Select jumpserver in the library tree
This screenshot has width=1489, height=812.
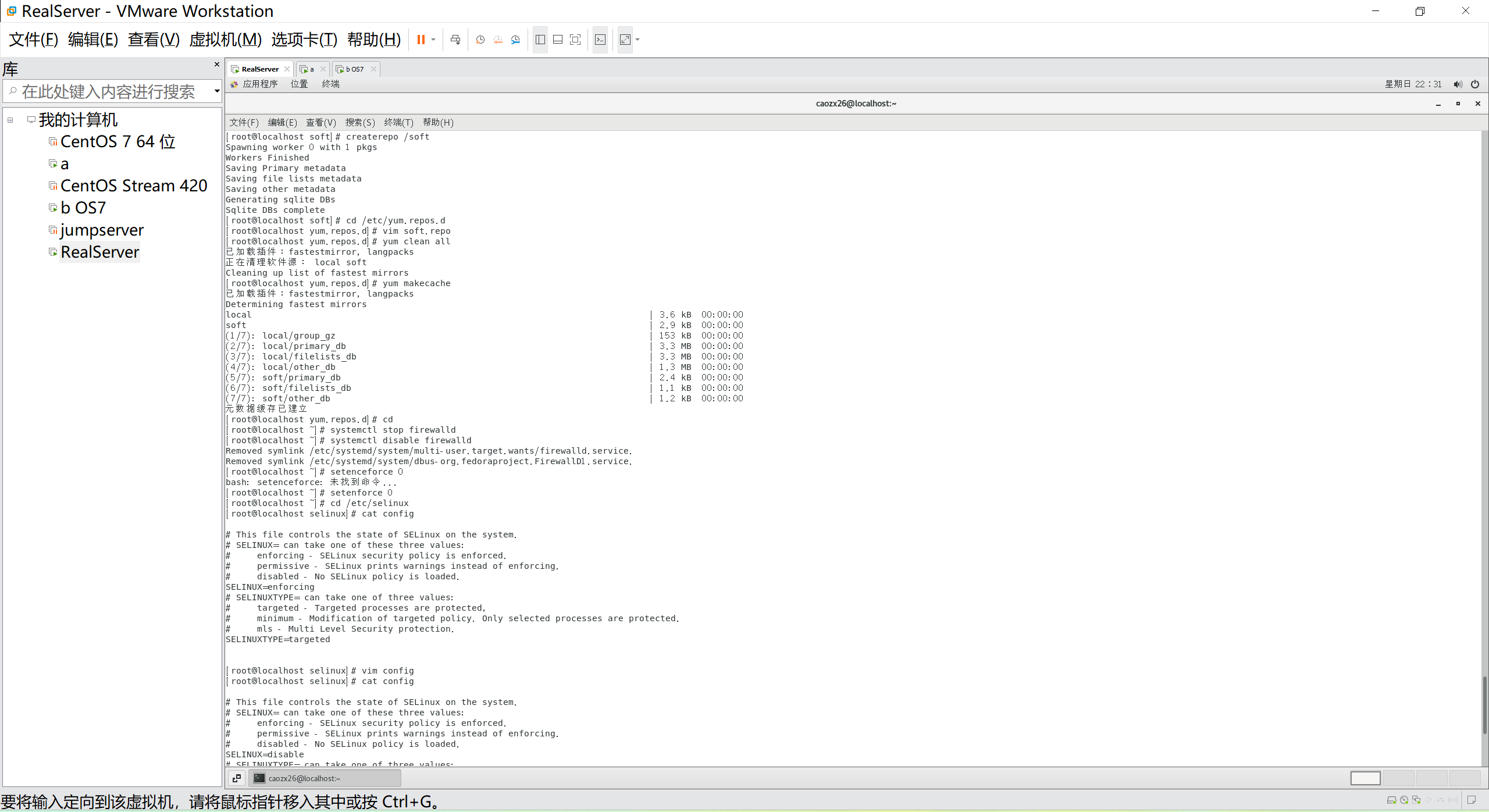click(x=102, y=230)
